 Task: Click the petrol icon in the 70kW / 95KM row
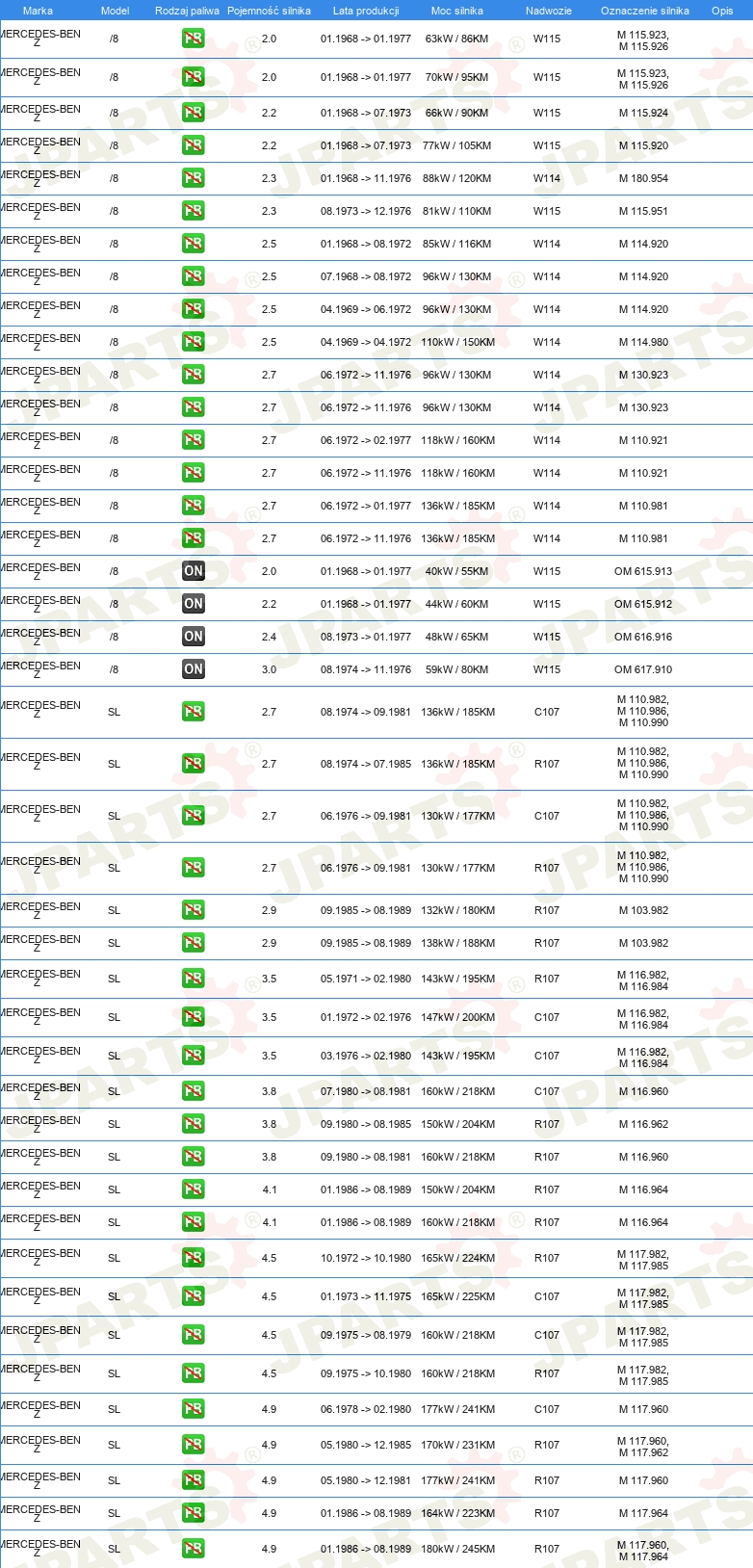(x=194, y=78)
